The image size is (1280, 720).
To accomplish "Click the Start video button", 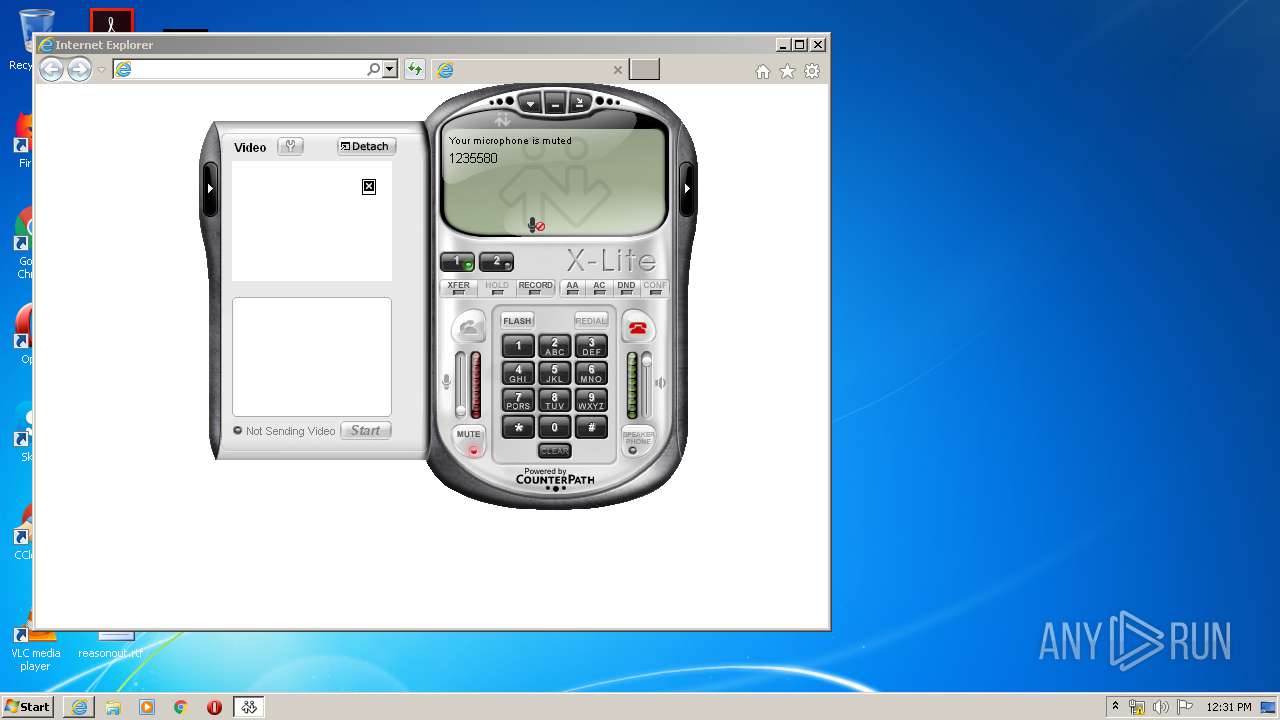I will (365, 431).
